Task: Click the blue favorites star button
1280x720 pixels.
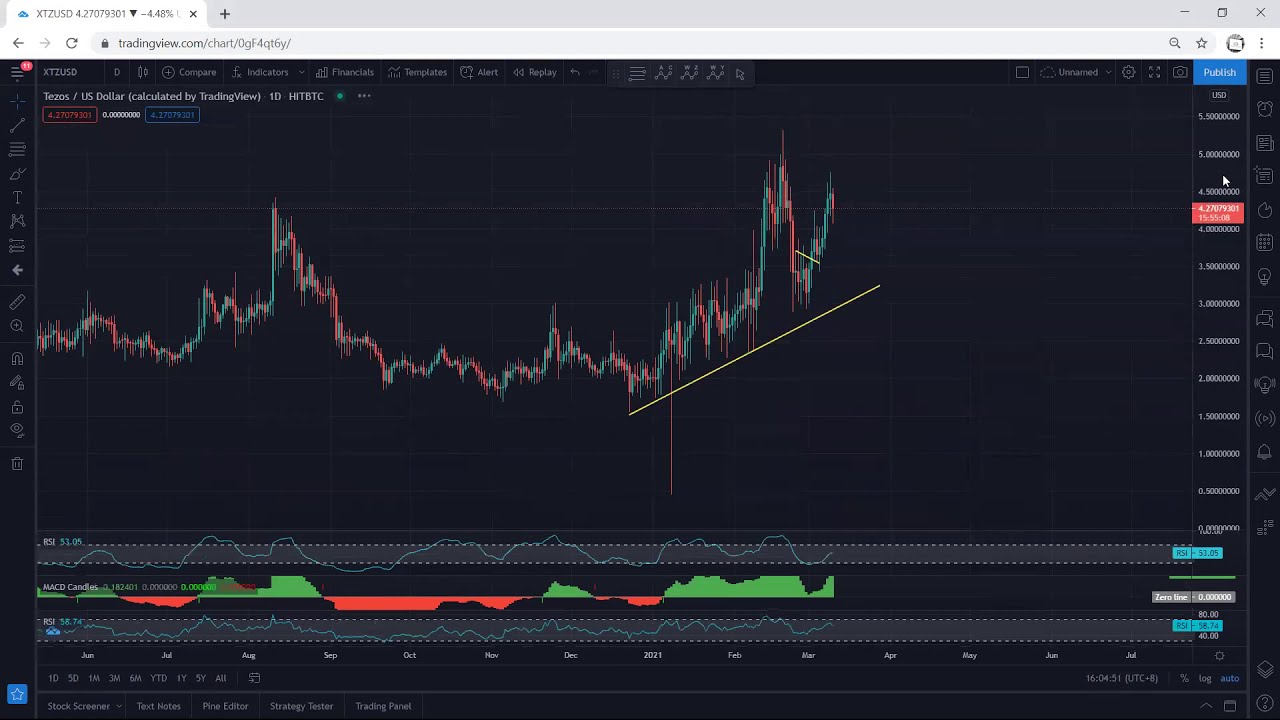Action: (x=17, y=694)
